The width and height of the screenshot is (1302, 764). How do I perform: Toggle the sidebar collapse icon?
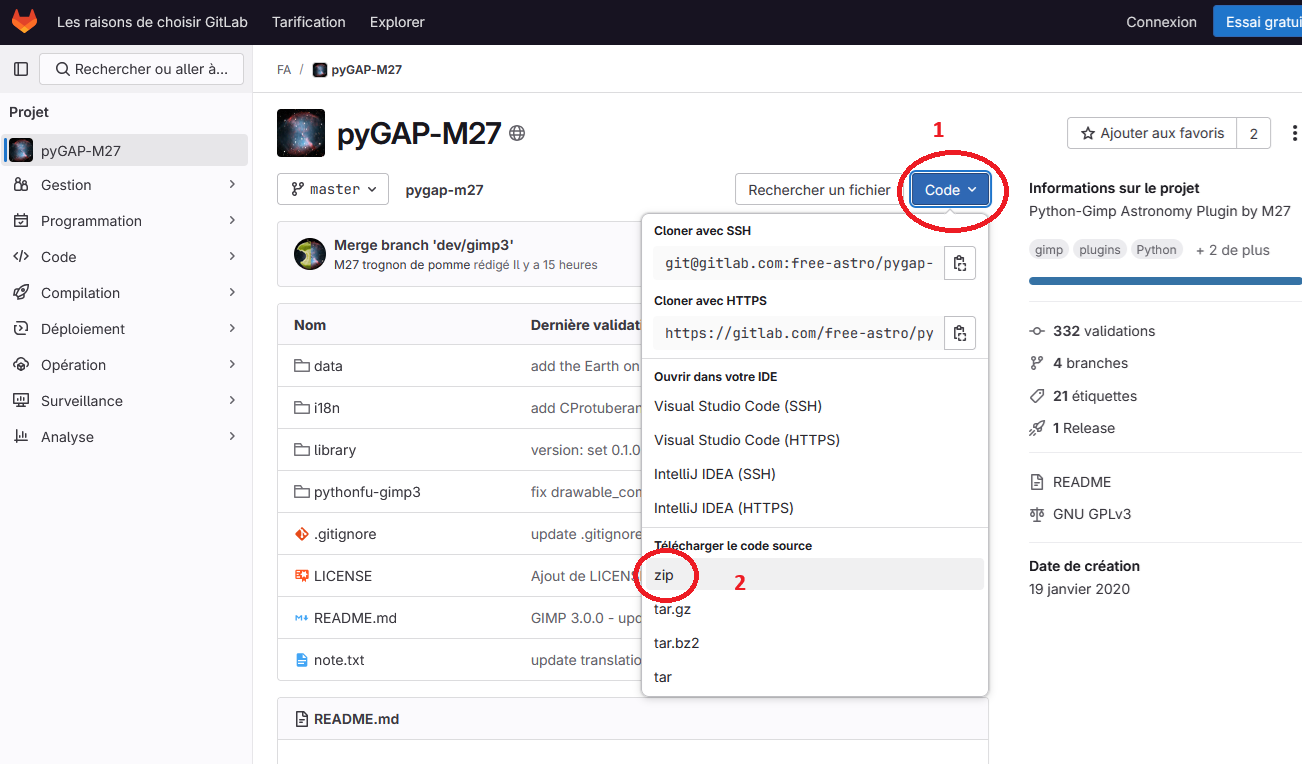point(21,69)
